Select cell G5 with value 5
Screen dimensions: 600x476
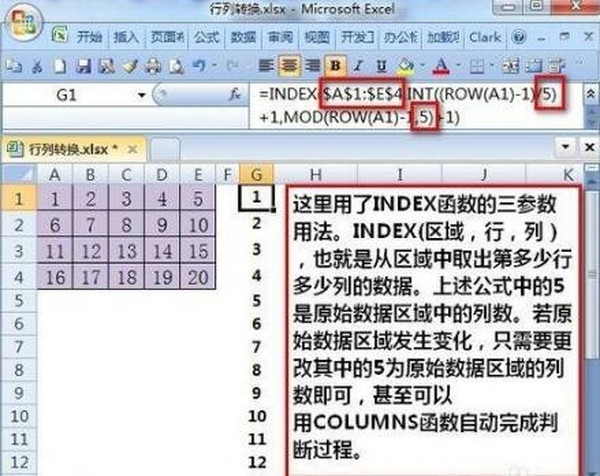click(x=256, y=301)
